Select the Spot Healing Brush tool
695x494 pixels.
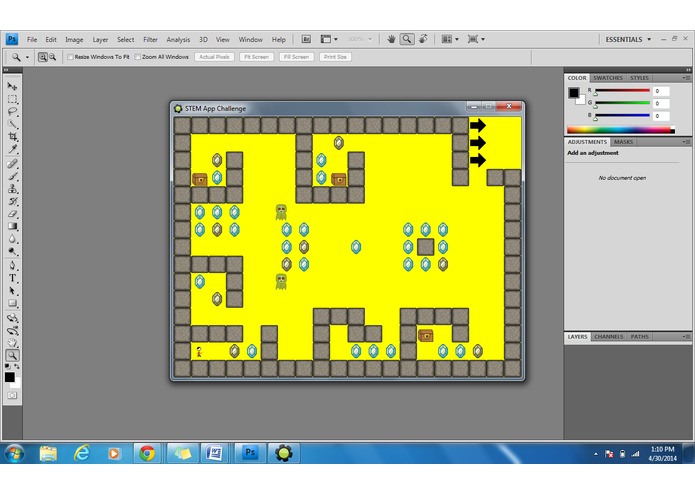(12, 164)
